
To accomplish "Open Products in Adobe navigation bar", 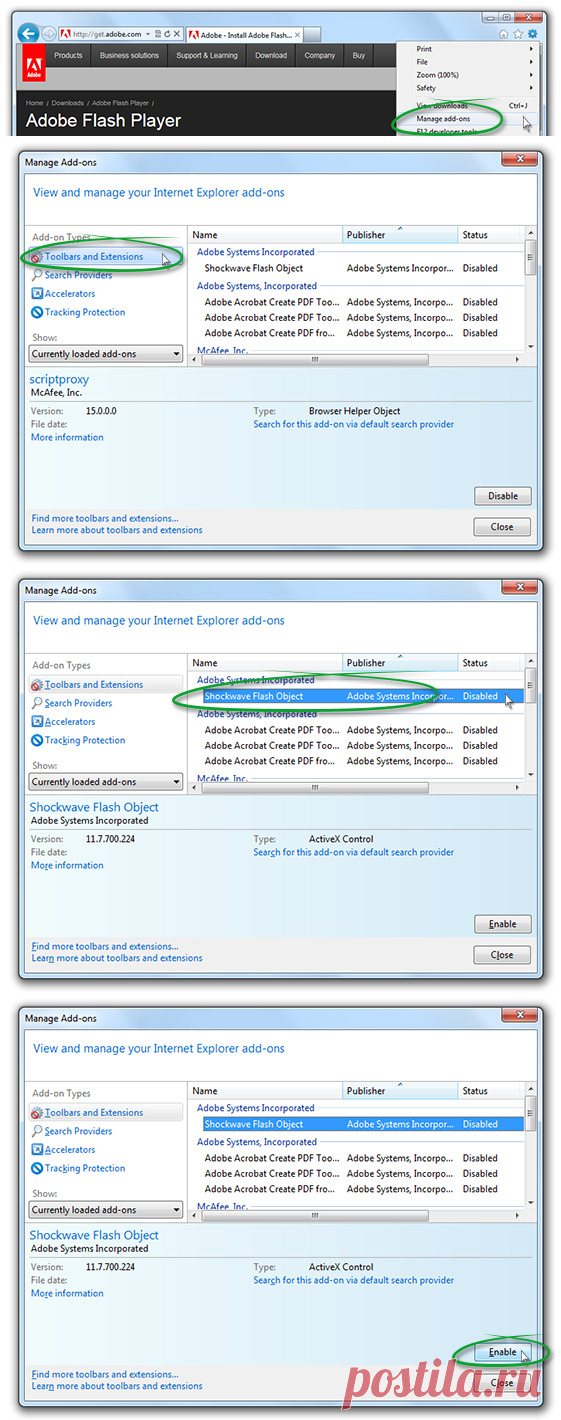I will coord(68,56).
